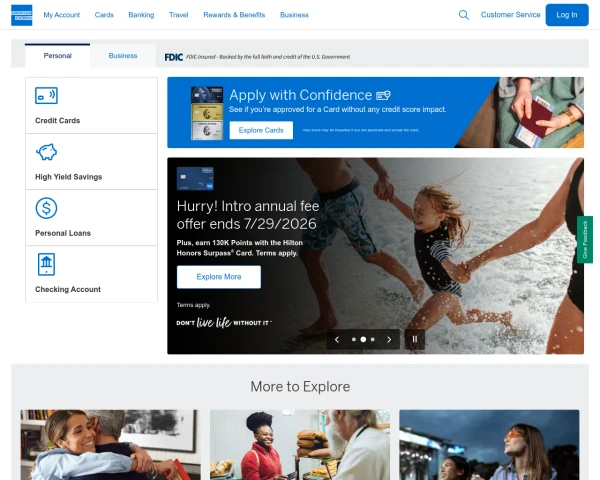Click the Explore Cards button
Screen dimensions: 600x480
click(x=261, y=130)
